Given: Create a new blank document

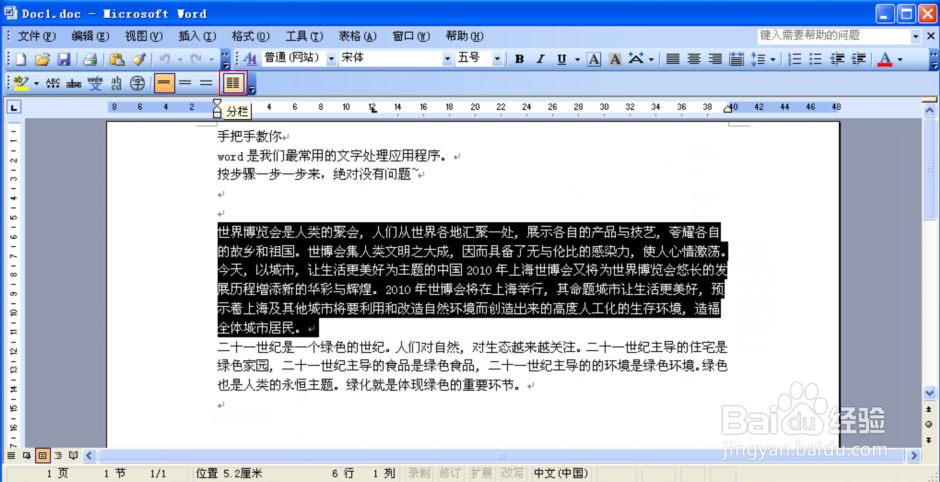Looking at the screenshot, I should (21, 59).
